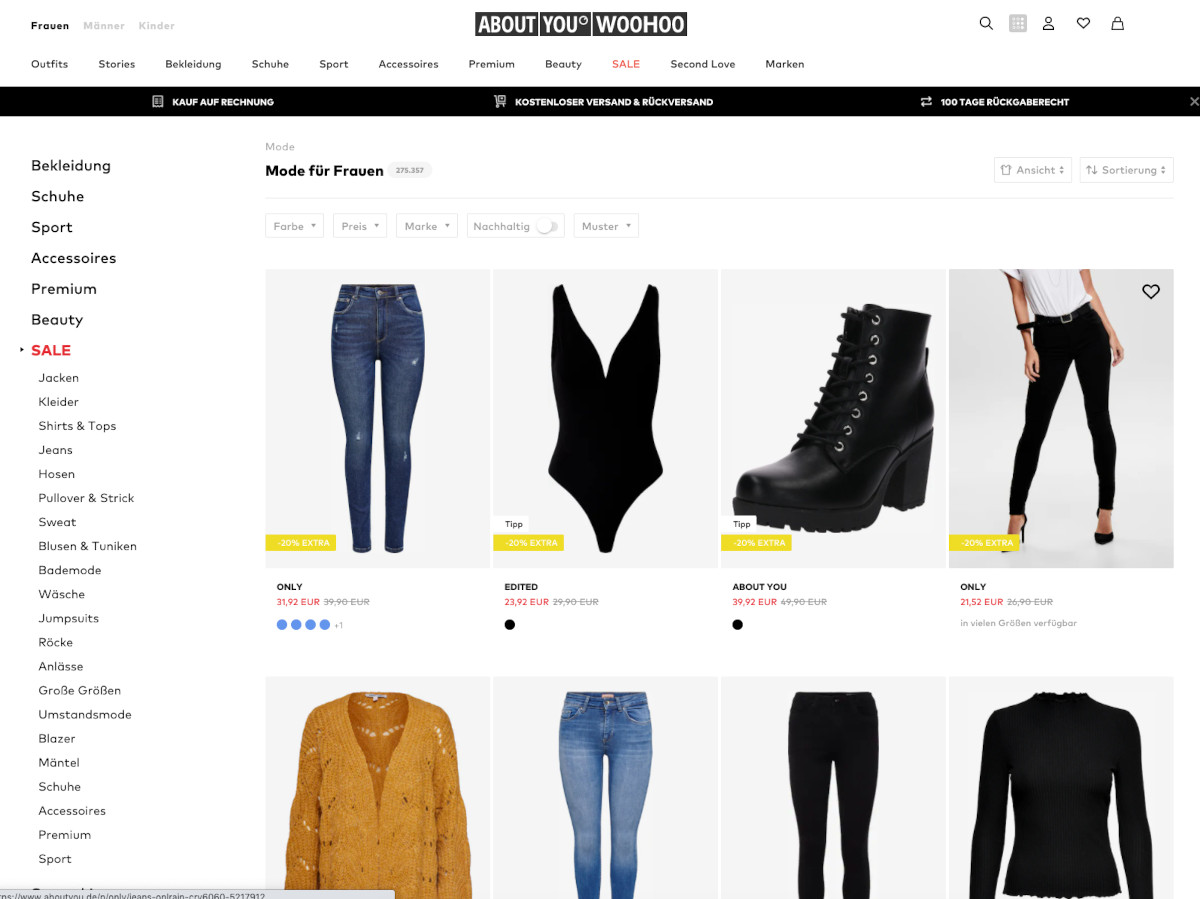Image resolution: width=1200 pixels, height=899 pixels.
Task: Open Bekleidung in the left sidebar
Action: (x=71, y=165)
